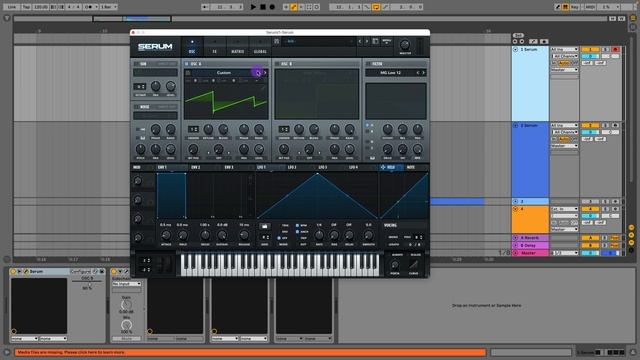Image resolution: width=640 pixels, height=360 pixels.
Task: Select LFO OFF mode radio button
Action: [279, 238]
